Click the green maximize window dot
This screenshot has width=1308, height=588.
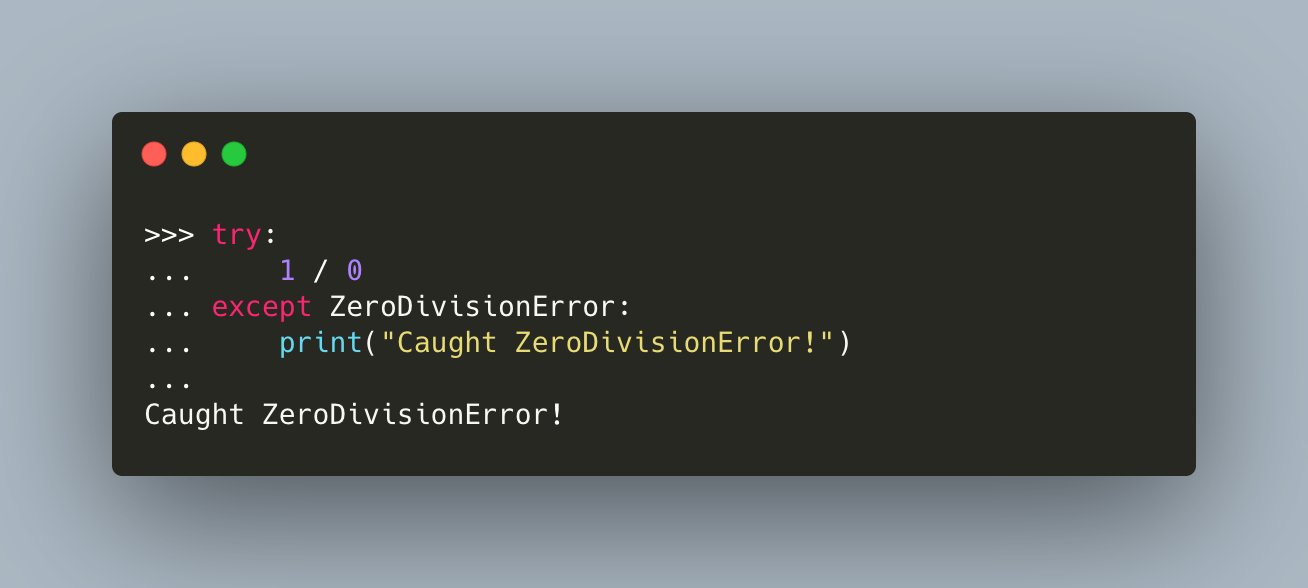point(234,154)
